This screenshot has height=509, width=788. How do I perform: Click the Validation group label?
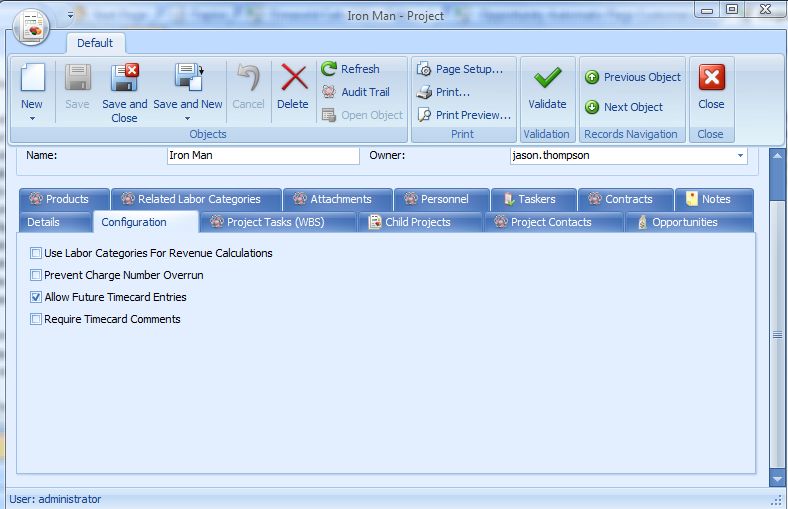(x=546, y=134)
